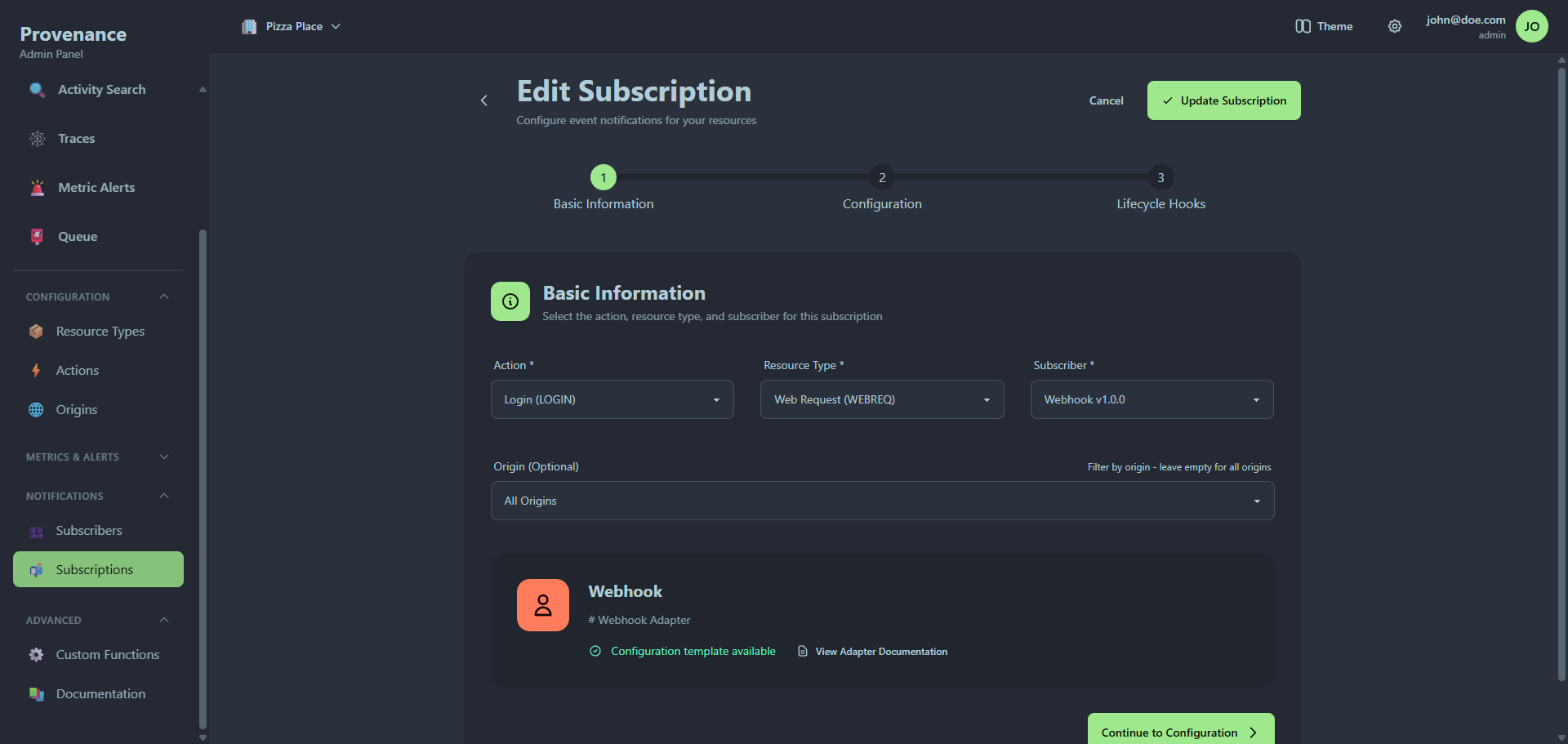This screenshot has height=744, width=1568.
Task: Change the Resource Type from Web Request
Action: 881,399
